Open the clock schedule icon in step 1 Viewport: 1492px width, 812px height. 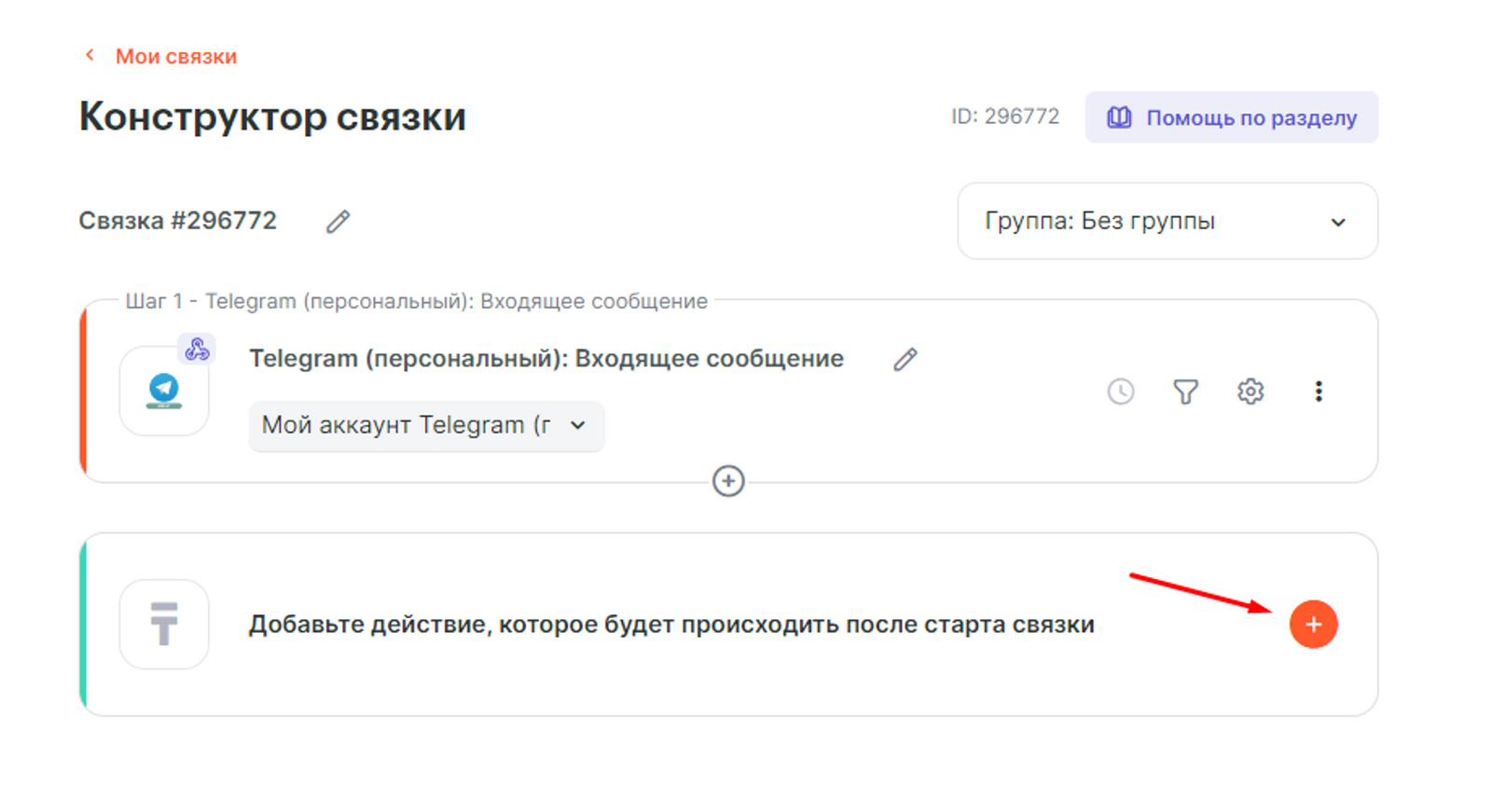click(1120, 392)
